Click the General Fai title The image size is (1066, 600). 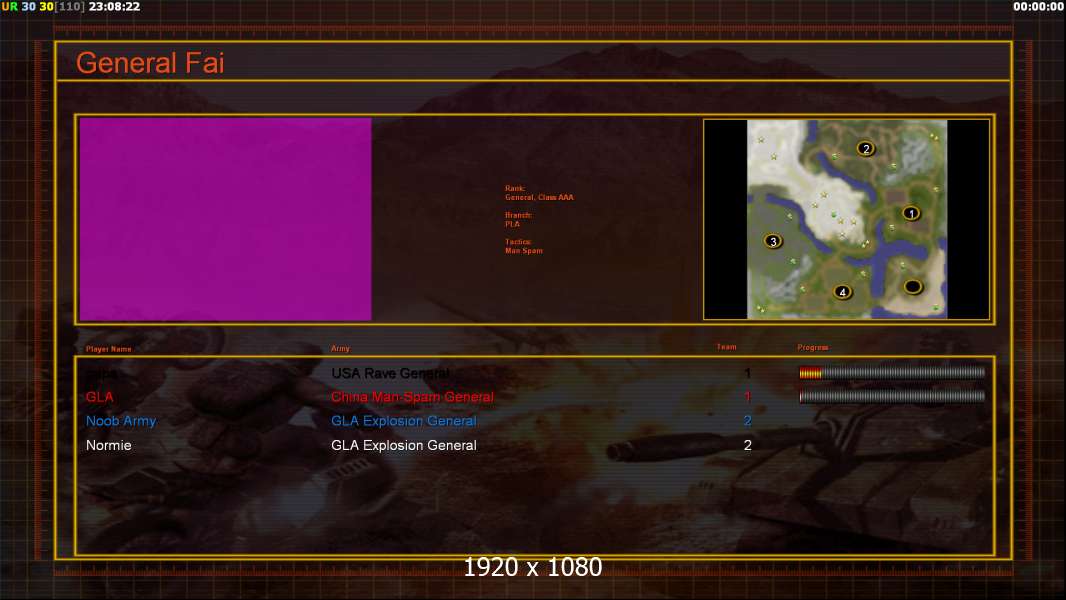point(150,63)
